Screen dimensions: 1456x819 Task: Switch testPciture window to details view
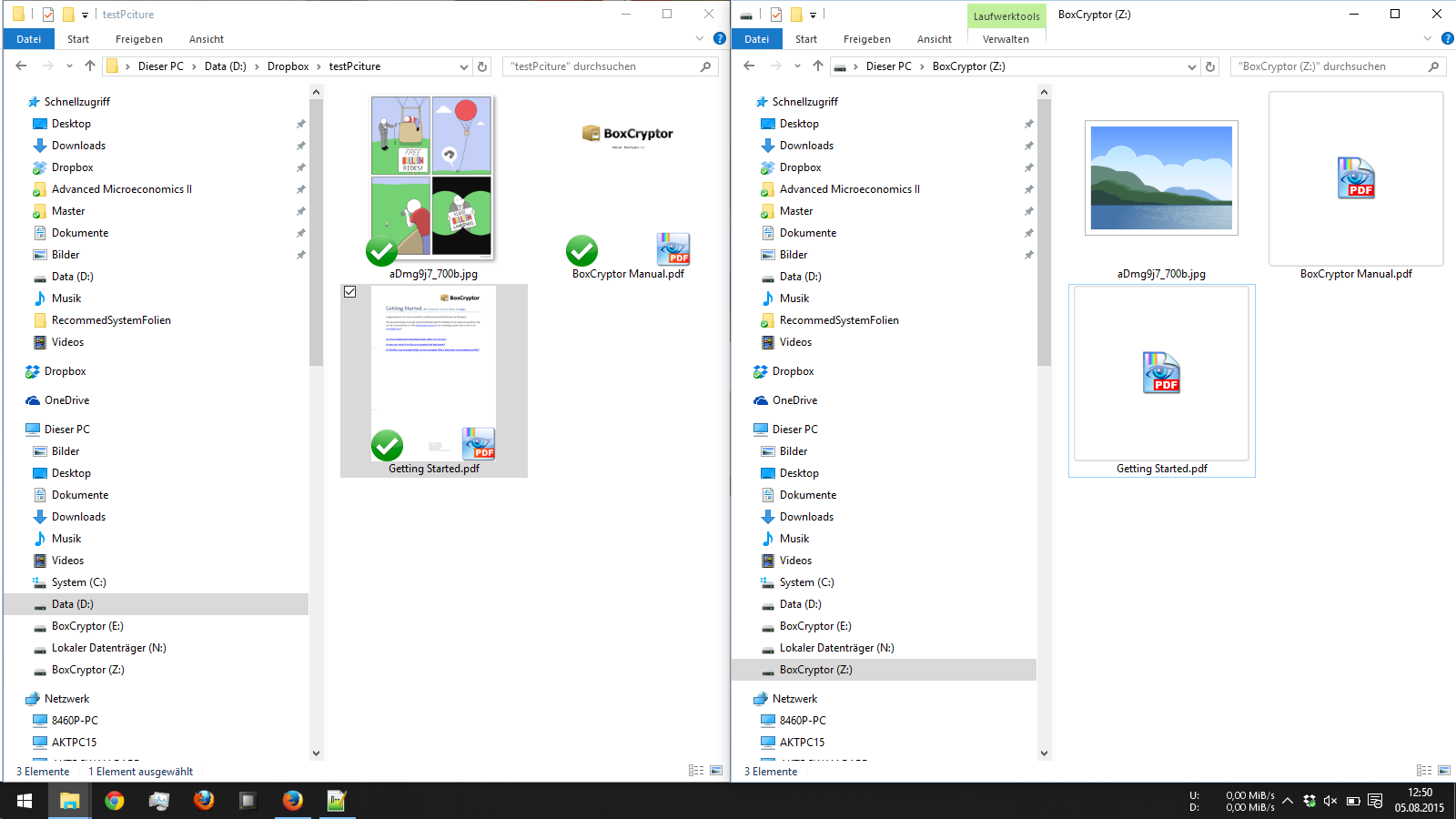(696, 771)
